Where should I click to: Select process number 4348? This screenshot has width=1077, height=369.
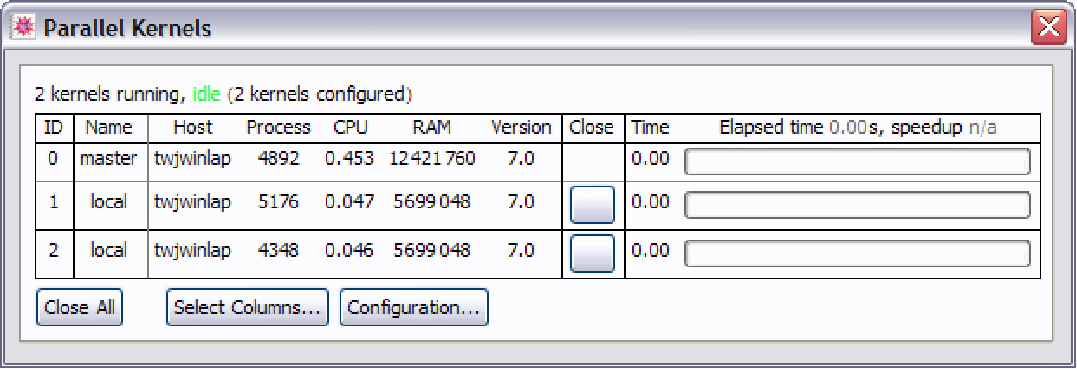(x=278, y=249)
